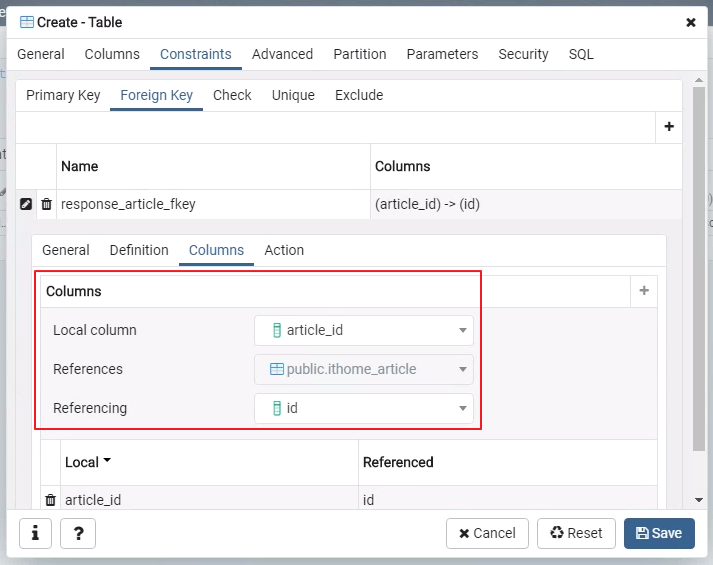Image resolution: width=713 pixels, height=565 pixels.
Task: Open the info button in the footer
Action: (x=35, y=533)
